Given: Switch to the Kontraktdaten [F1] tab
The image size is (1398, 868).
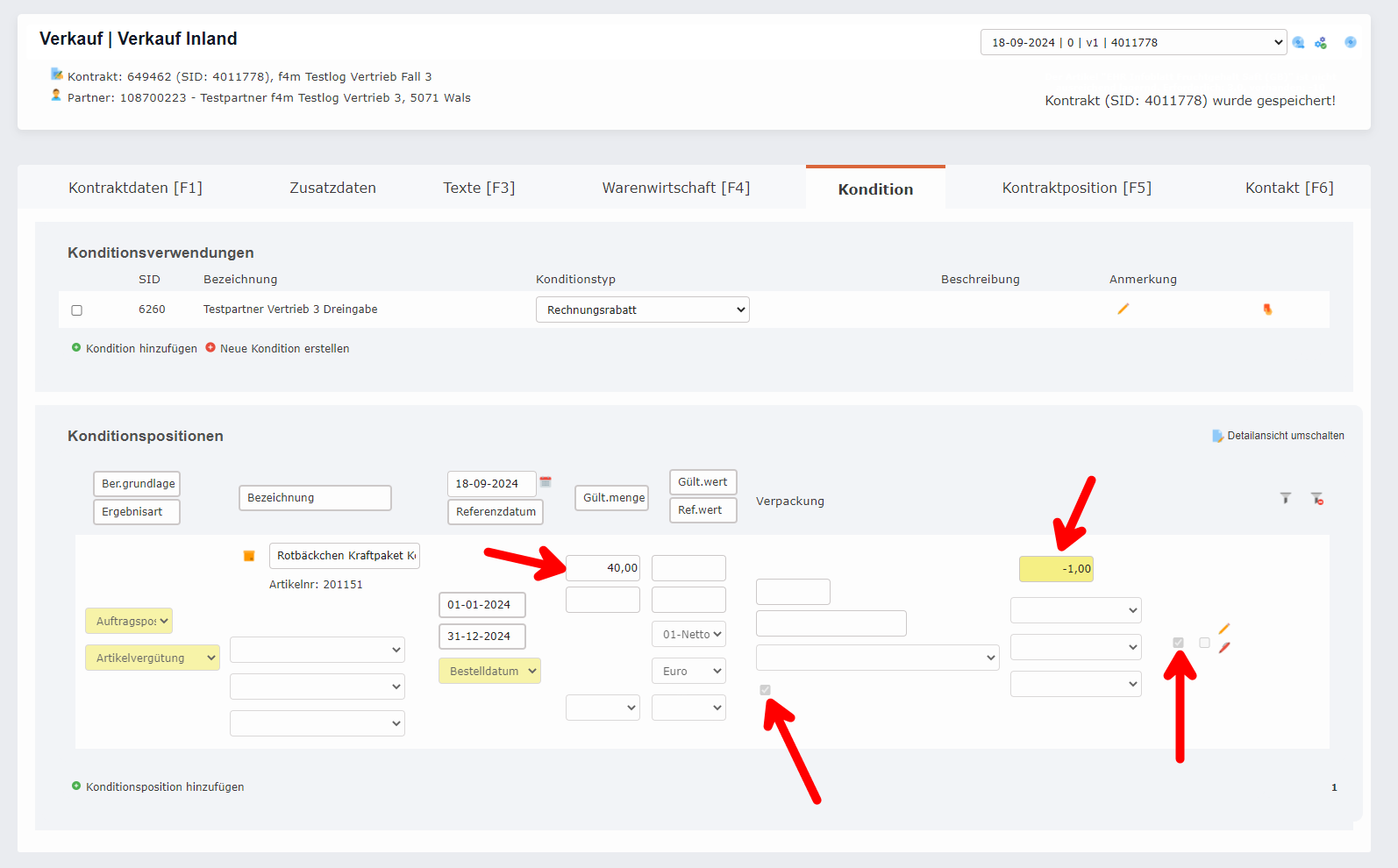Looking at the screenshot, I should [136, 188].
